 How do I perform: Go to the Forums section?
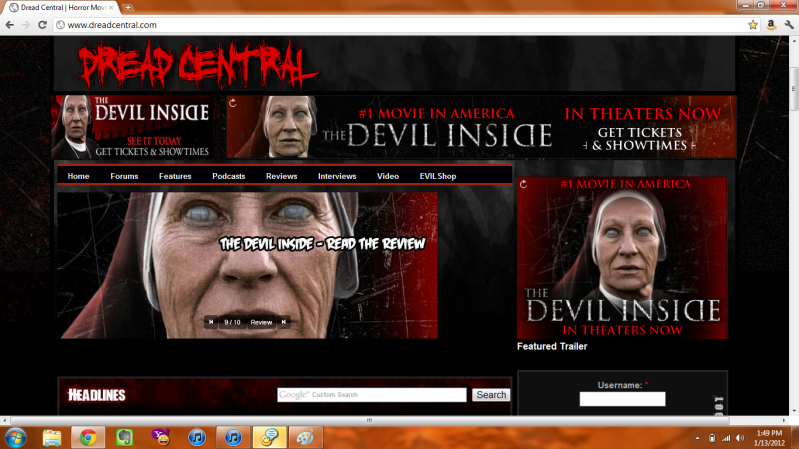pyautogui.click(x=124, y=176)
